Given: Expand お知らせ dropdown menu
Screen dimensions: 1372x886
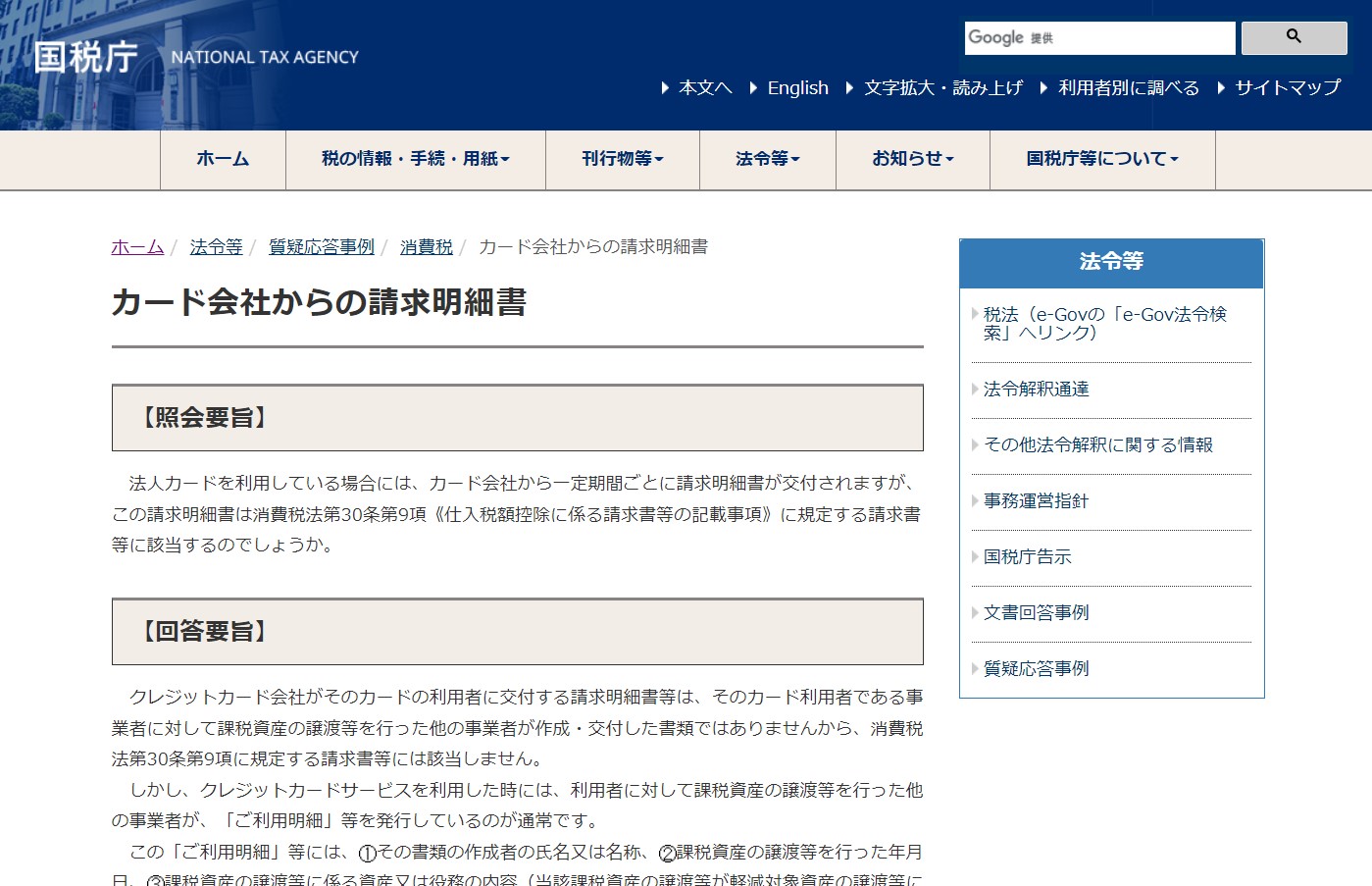Looking at the screenshot, I should [x=912, y=159].
